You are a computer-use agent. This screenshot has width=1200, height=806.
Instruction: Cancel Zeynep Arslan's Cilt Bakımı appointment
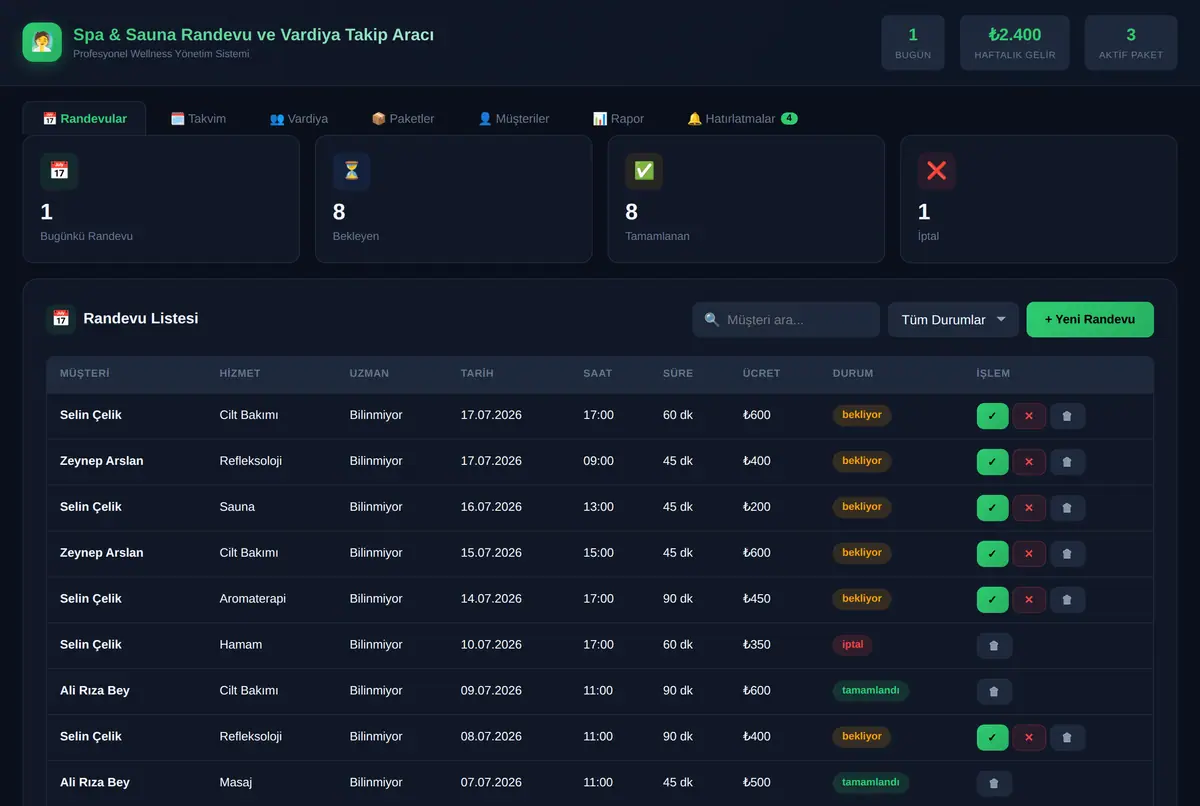tap(1029, 554)
